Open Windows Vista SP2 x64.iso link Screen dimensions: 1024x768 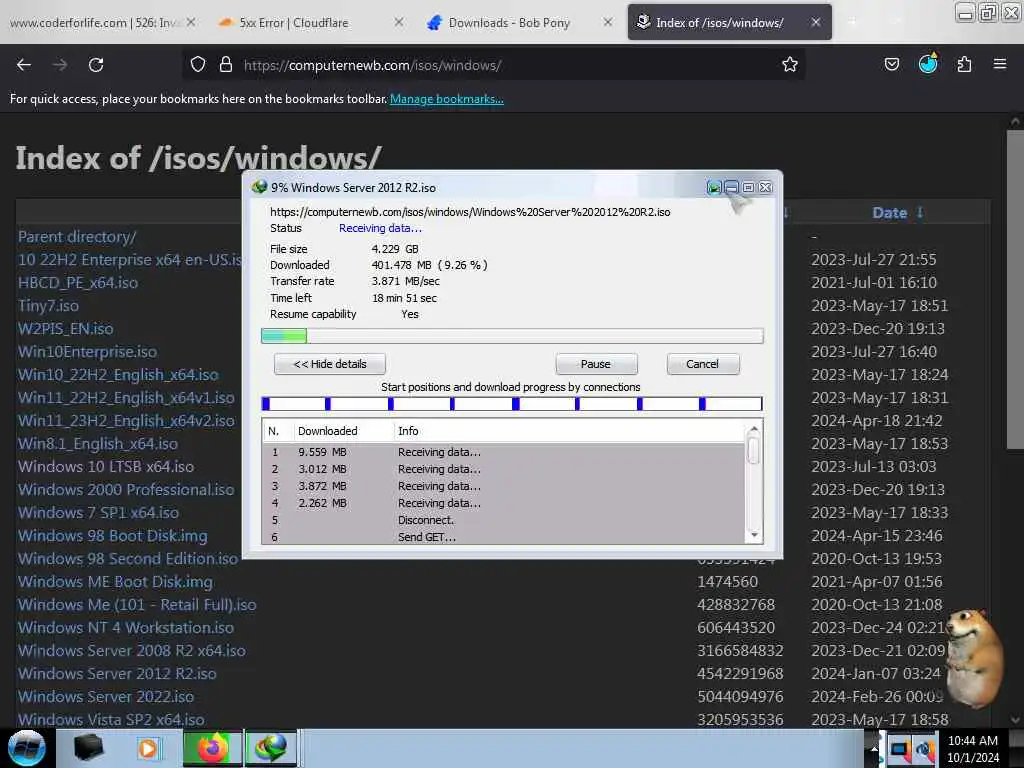[111, 720]
